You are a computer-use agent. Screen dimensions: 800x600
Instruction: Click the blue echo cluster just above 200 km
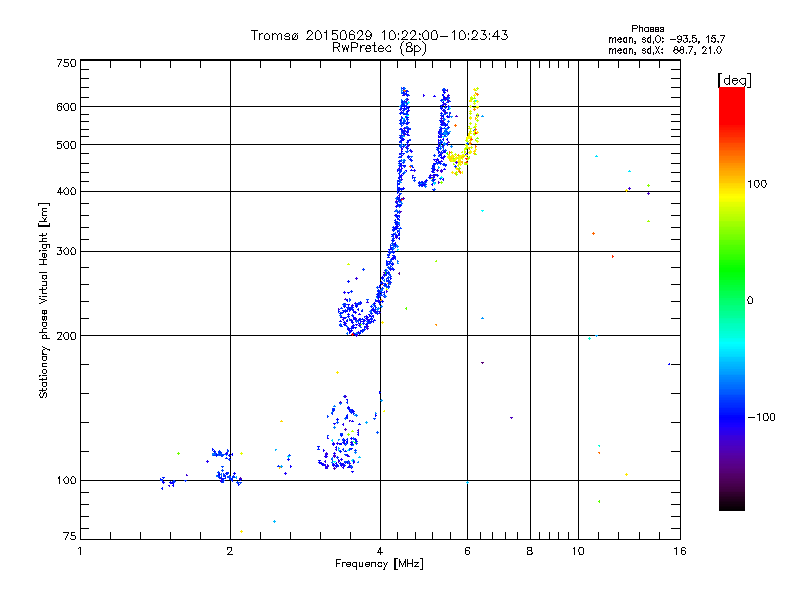click(x=356, y=315)
